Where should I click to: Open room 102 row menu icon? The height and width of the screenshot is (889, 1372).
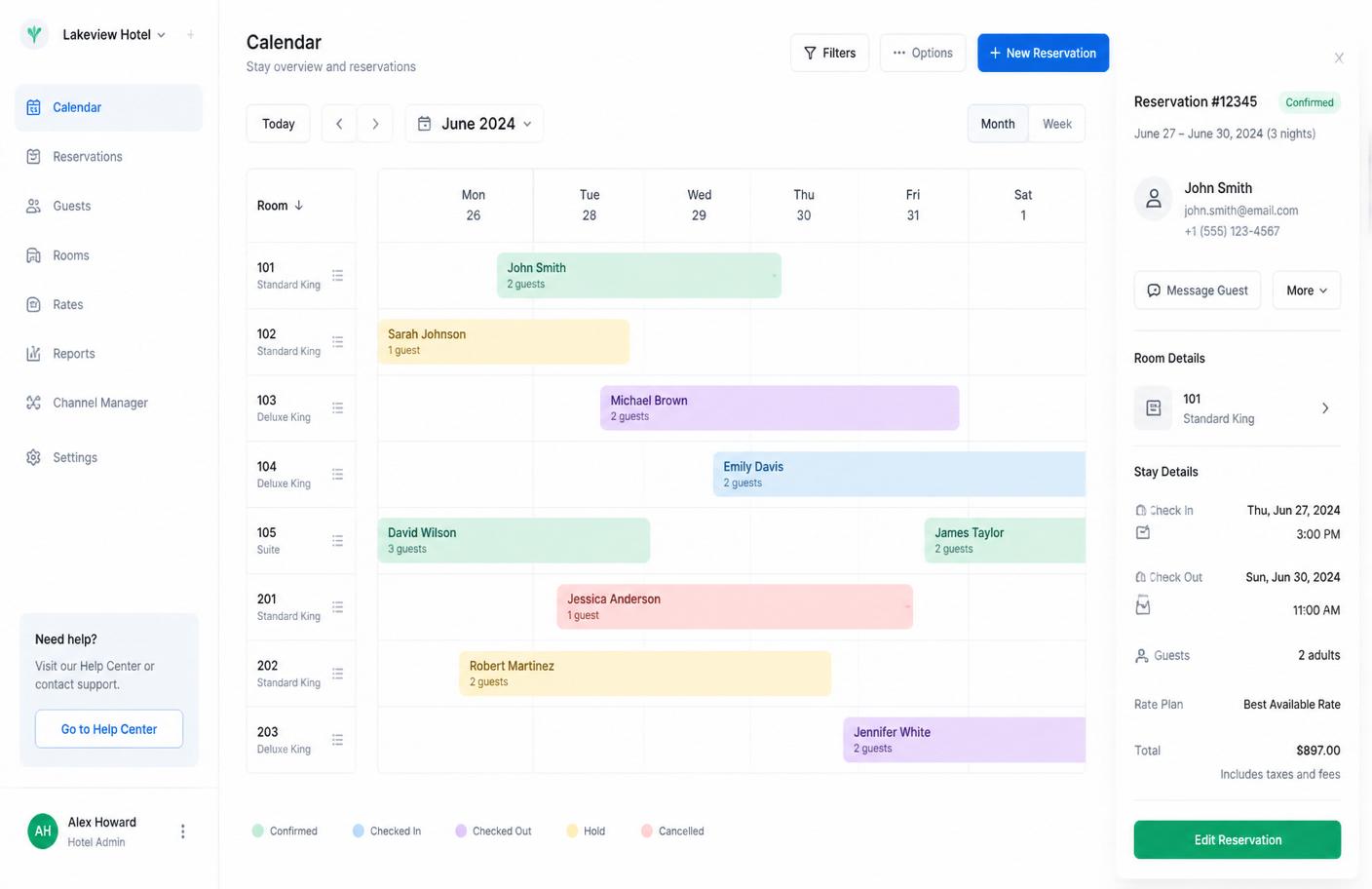pos(337,341)
